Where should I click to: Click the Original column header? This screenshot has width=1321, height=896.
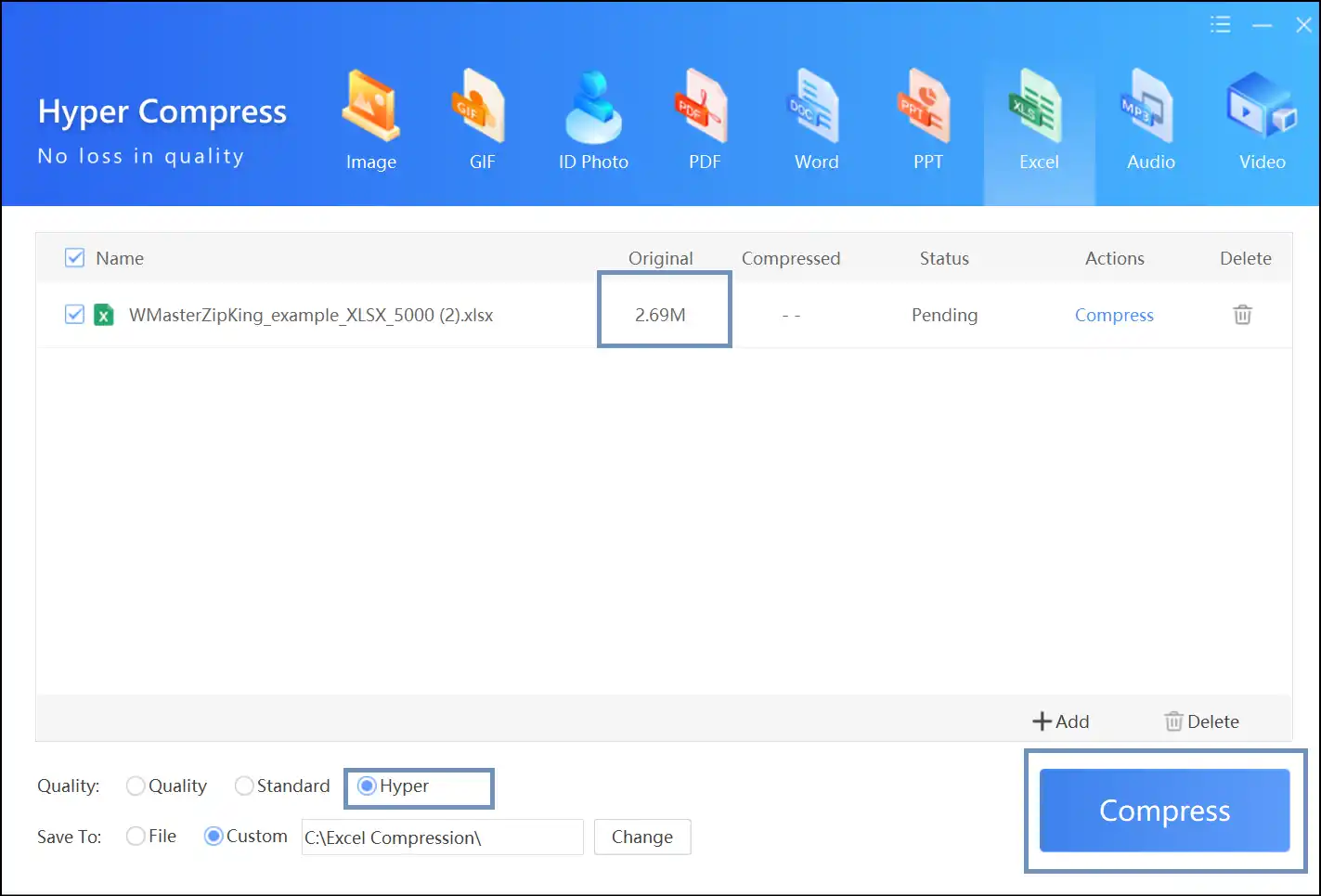(x=660, y=258)
